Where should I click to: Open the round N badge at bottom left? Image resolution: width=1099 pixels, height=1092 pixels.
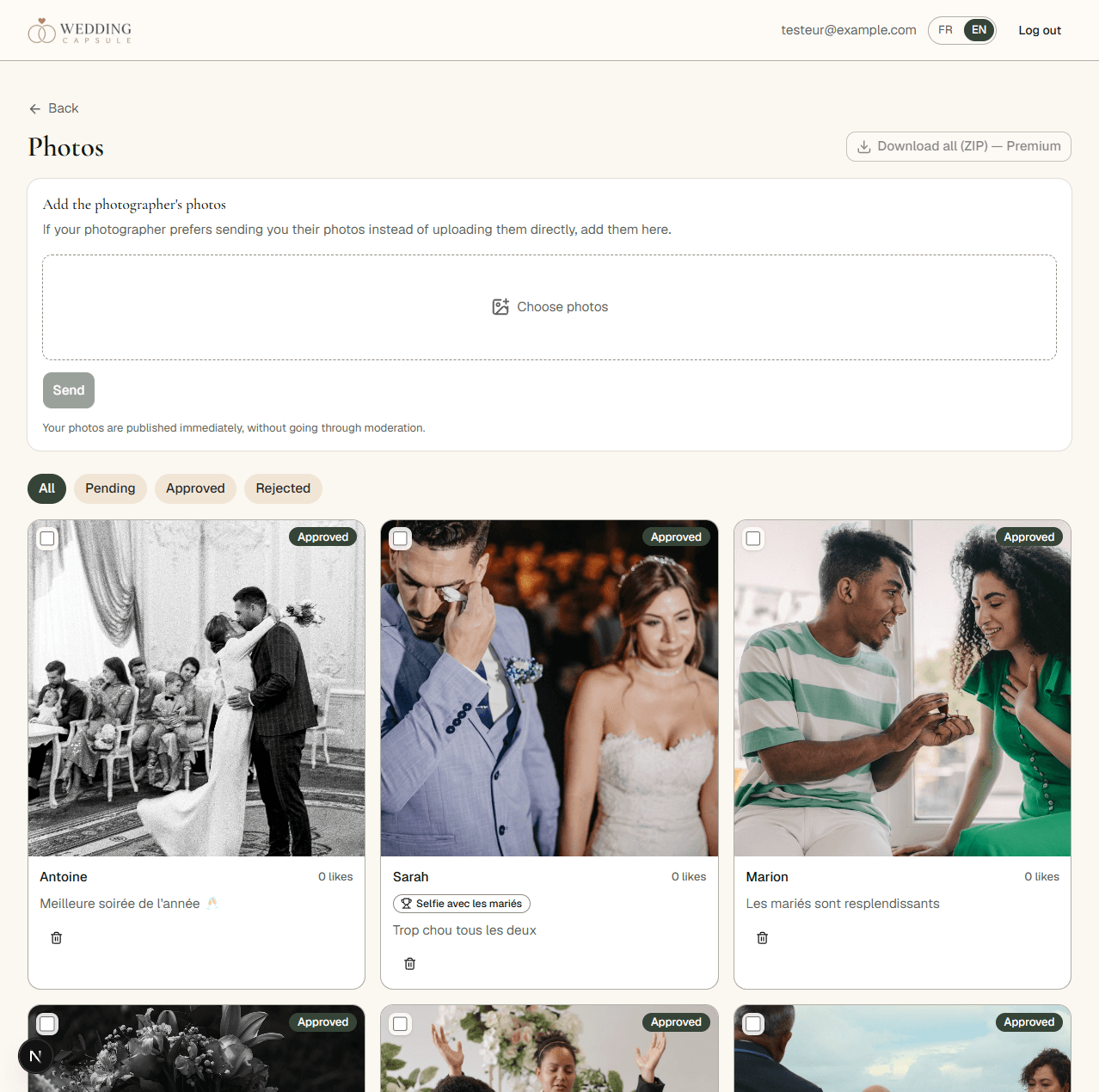click(35, 1057)
